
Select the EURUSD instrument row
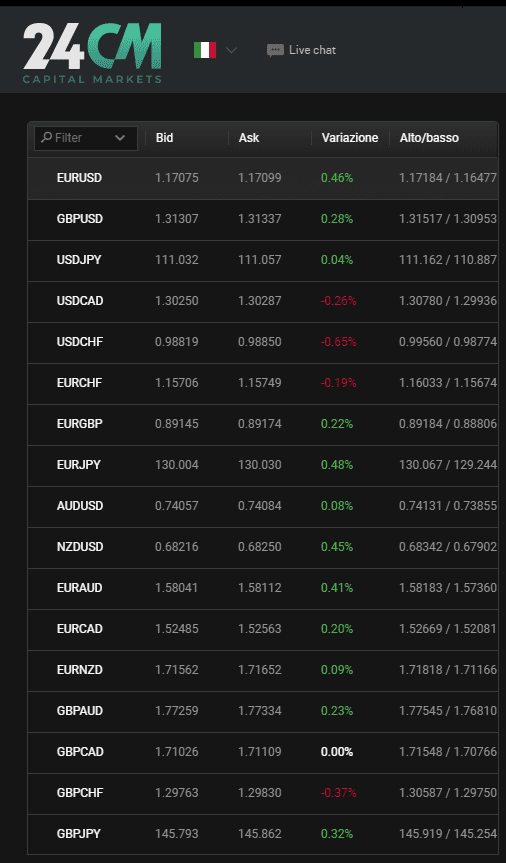pos(263,178)
